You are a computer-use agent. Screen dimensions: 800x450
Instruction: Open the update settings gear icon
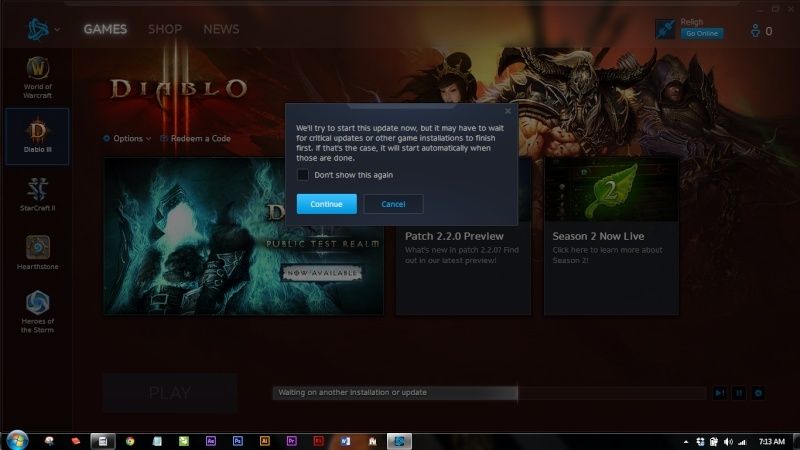coord(758,393)
